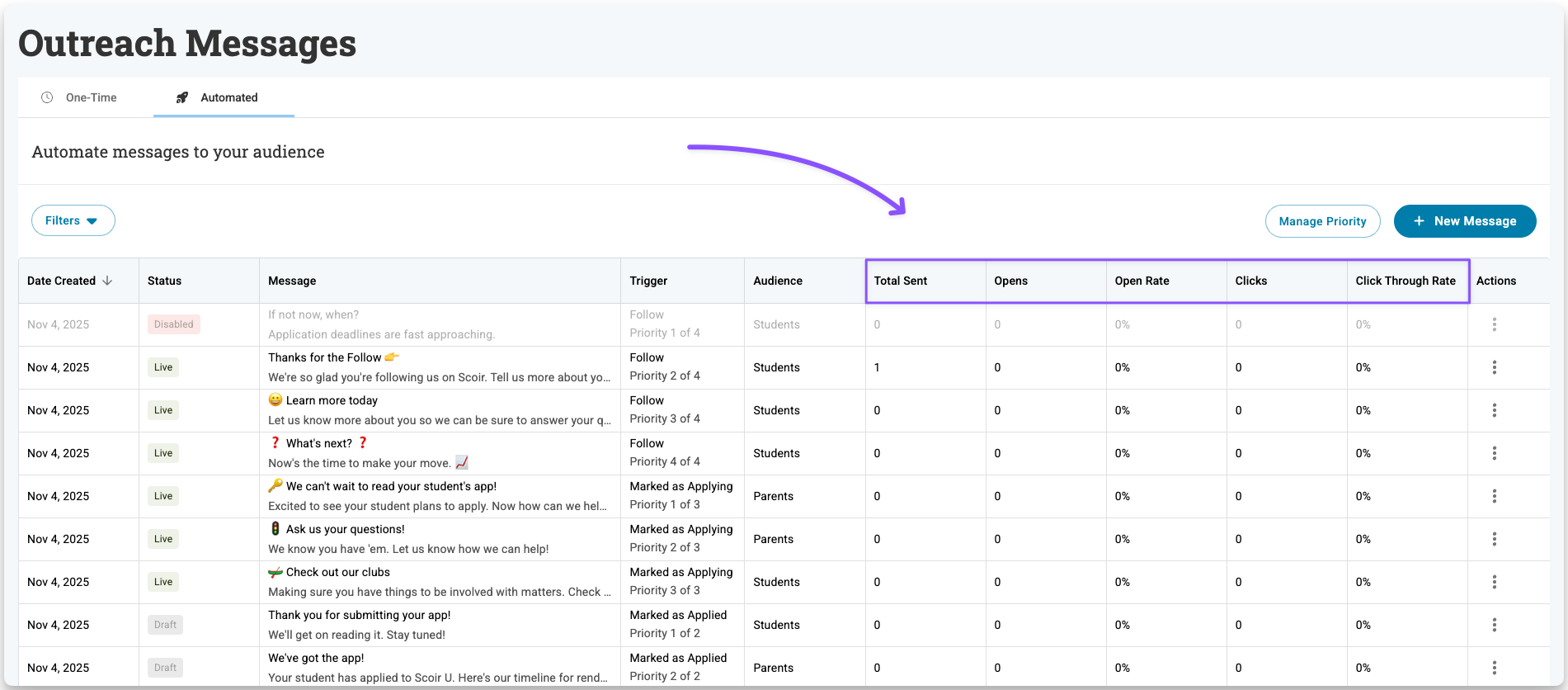The width and height of the screenshot is (1568, 690).
Task: Create a New Message
Action: (x=1464, y=221)
